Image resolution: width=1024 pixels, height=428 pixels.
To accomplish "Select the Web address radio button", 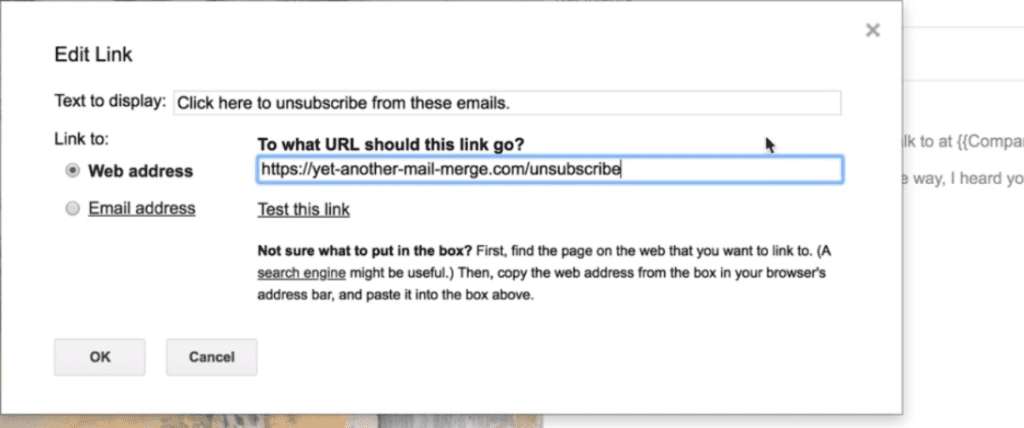I will coord(73,171).
